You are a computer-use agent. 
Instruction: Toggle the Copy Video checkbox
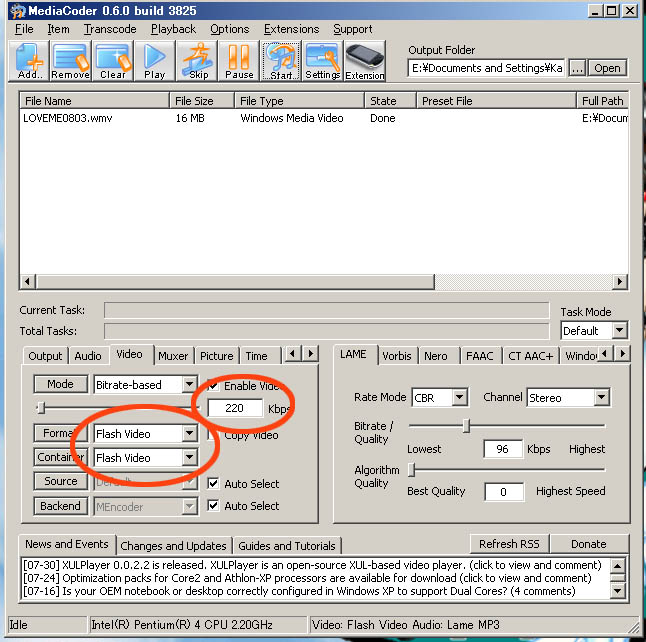212,434
